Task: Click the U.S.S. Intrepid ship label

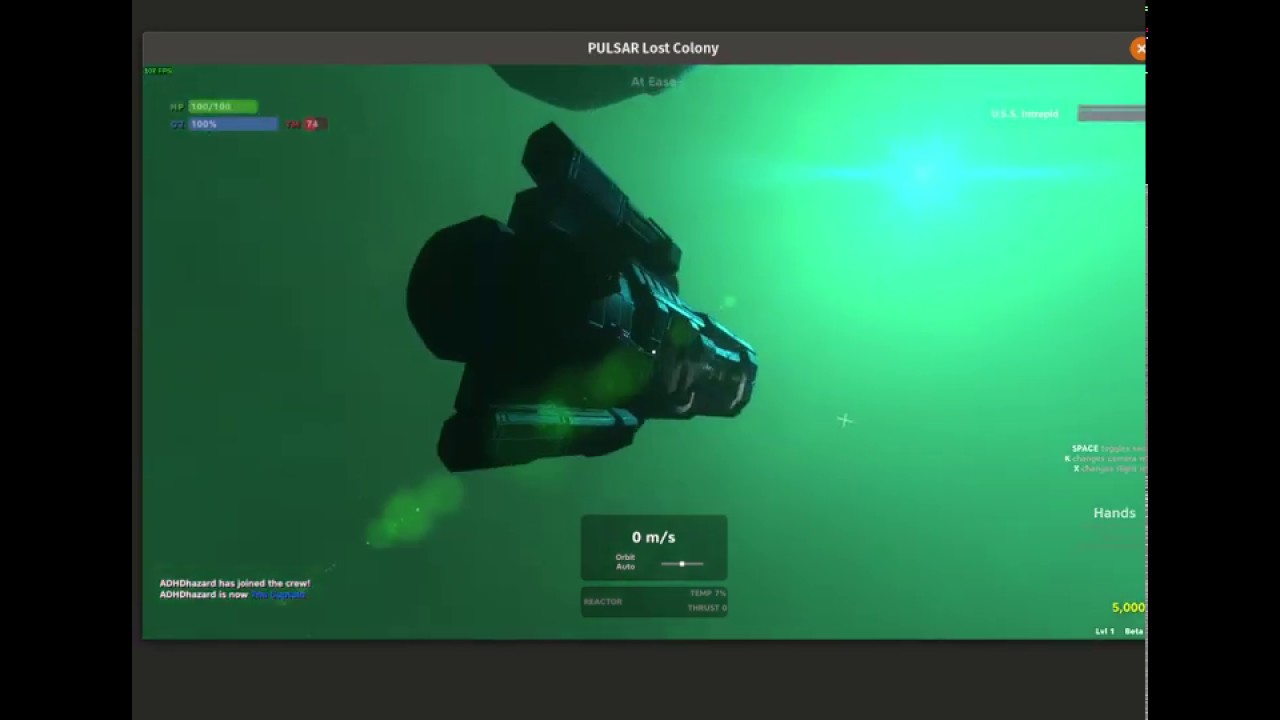Action: click(x=1024, y=114)
